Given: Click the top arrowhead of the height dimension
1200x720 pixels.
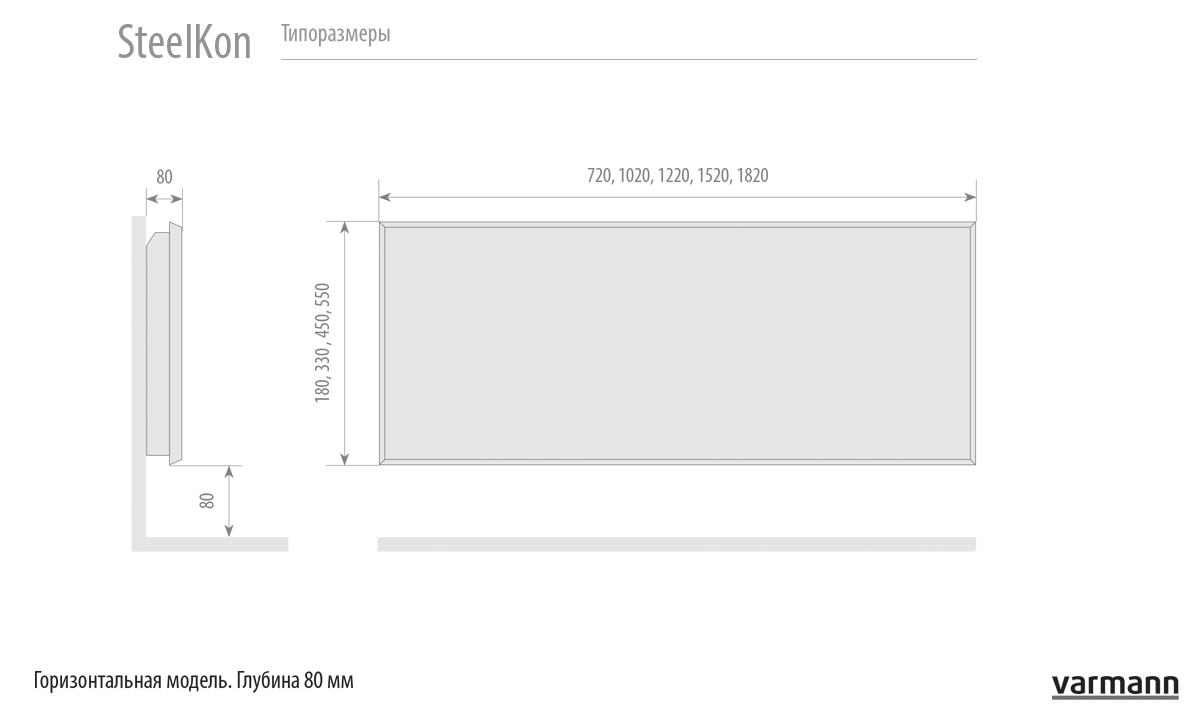Looking at the screenshot, I should pos(345,228).
